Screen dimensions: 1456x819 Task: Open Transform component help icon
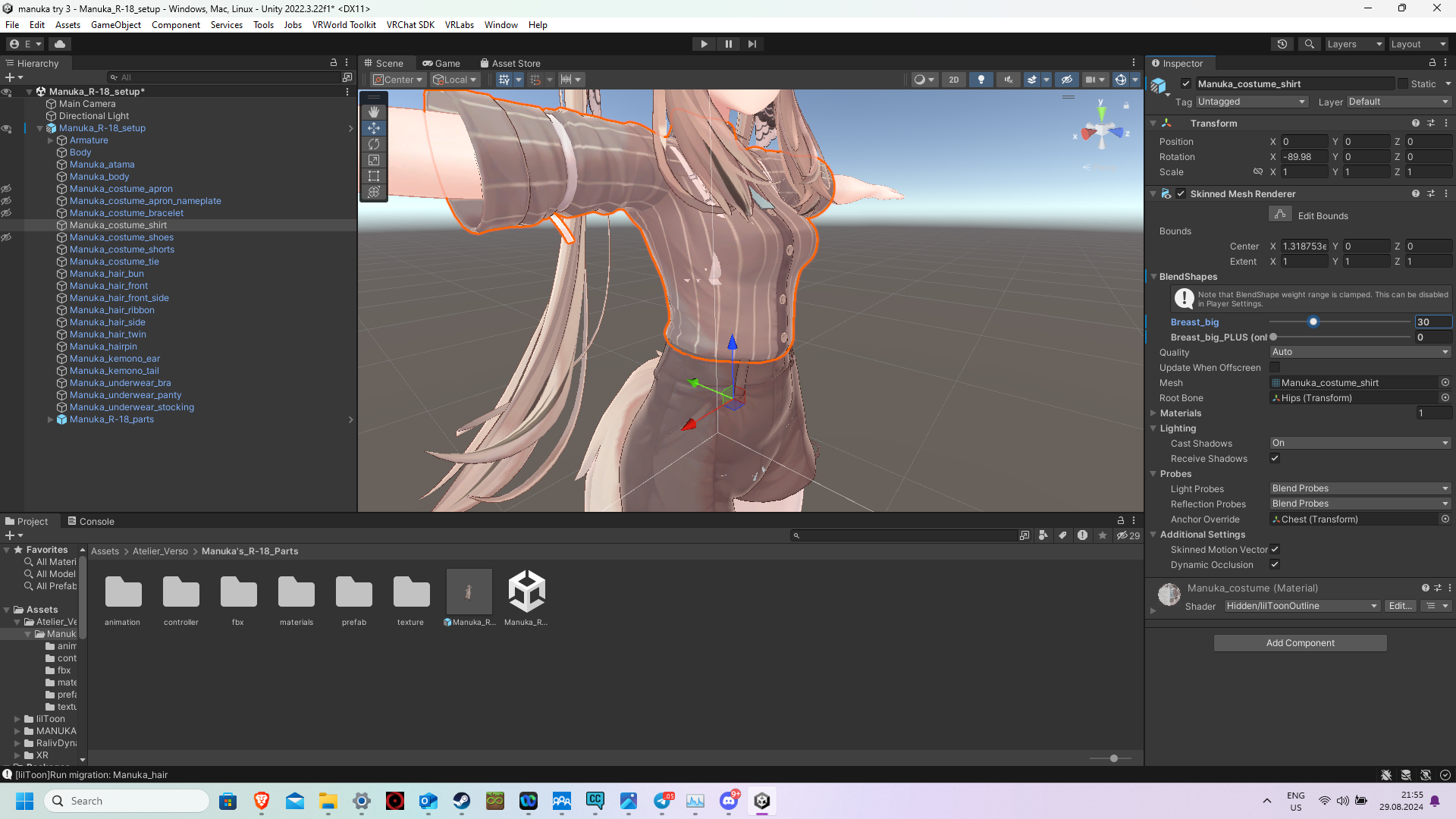pyautogui.click(x=1416, y=123)
